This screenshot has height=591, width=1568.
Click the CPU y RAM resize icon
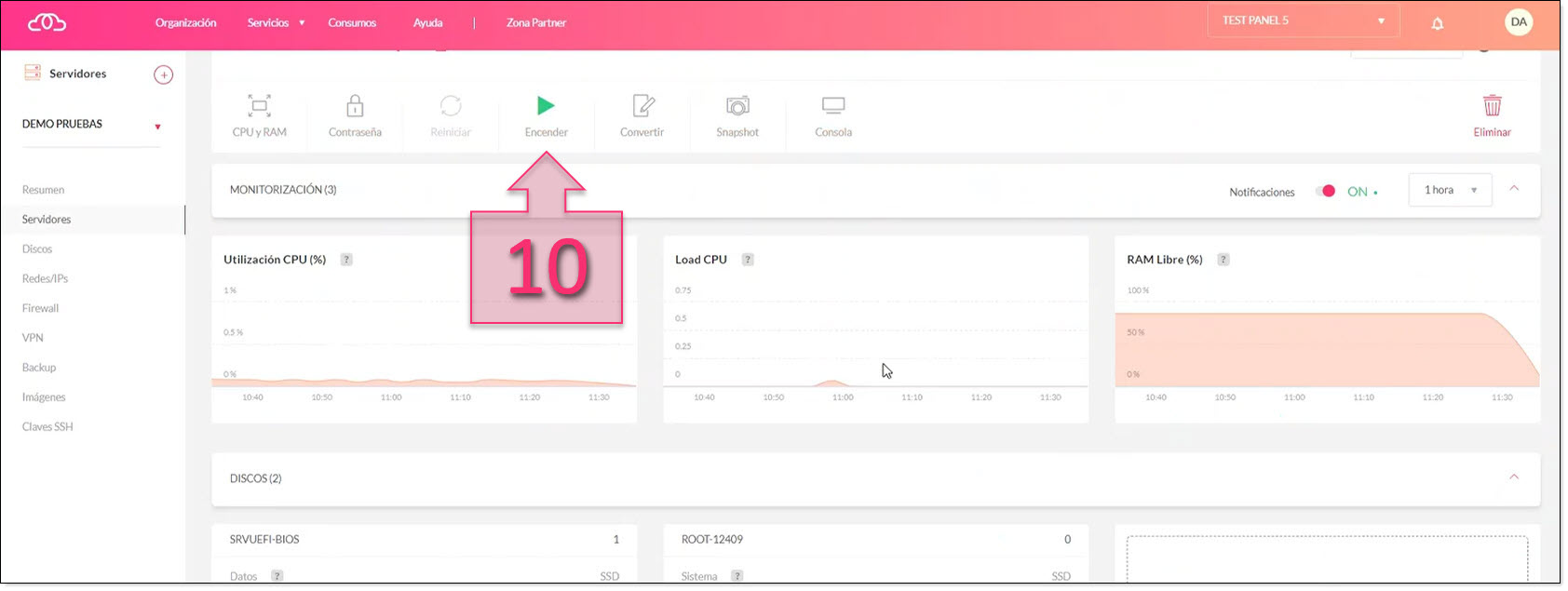(259, 106)
